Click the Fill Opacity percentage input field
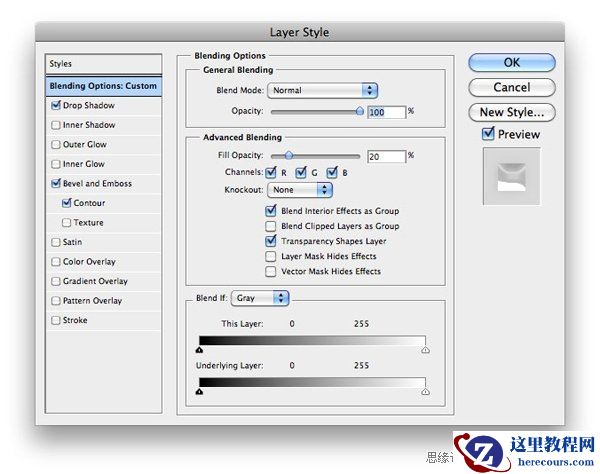The image size is (600, 474). [x=386, y=156]
